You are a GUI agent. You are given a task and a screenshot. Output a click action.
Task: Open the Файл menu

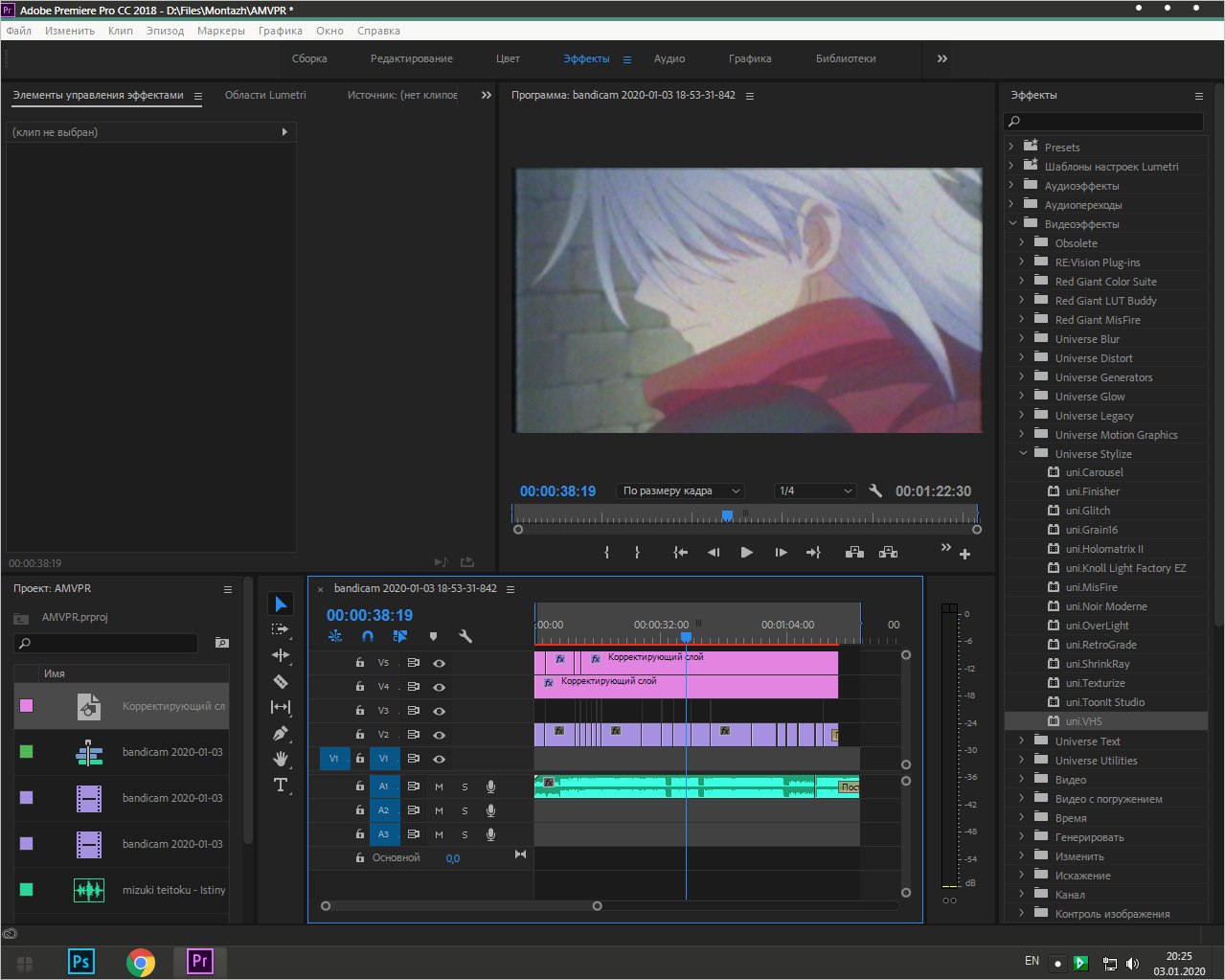click(x=19, y=31)
